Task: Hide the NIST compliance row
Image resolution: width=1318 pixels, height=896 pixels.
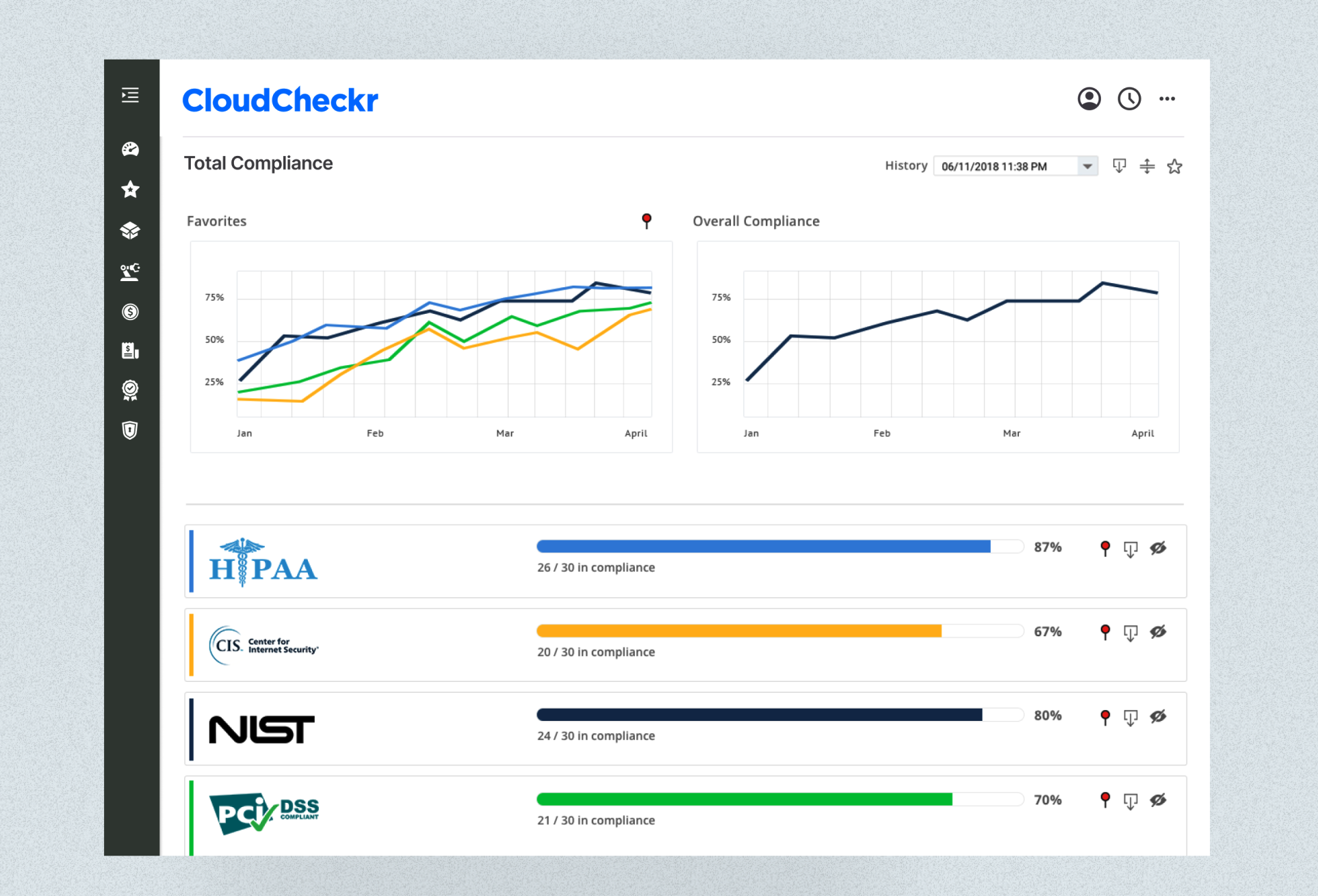Action: [1158, 716]
